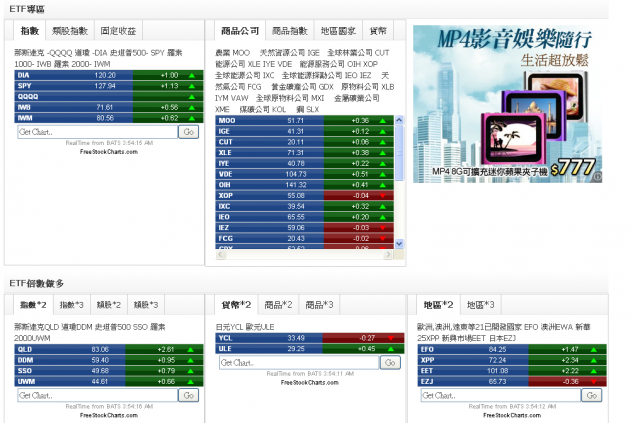Image resolution: width=640 pixels, height=423 pixels.
Task: Click the EET ticker row
Action: (x=512, y=370)
